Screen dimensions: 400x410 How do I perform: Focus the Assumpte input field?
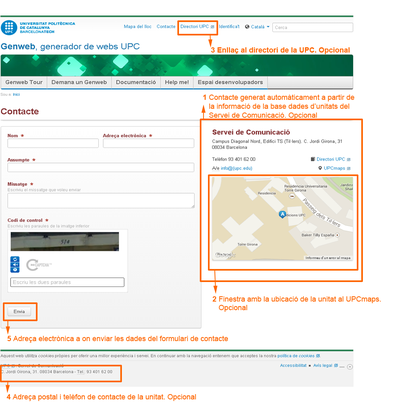tap(101, 167)
